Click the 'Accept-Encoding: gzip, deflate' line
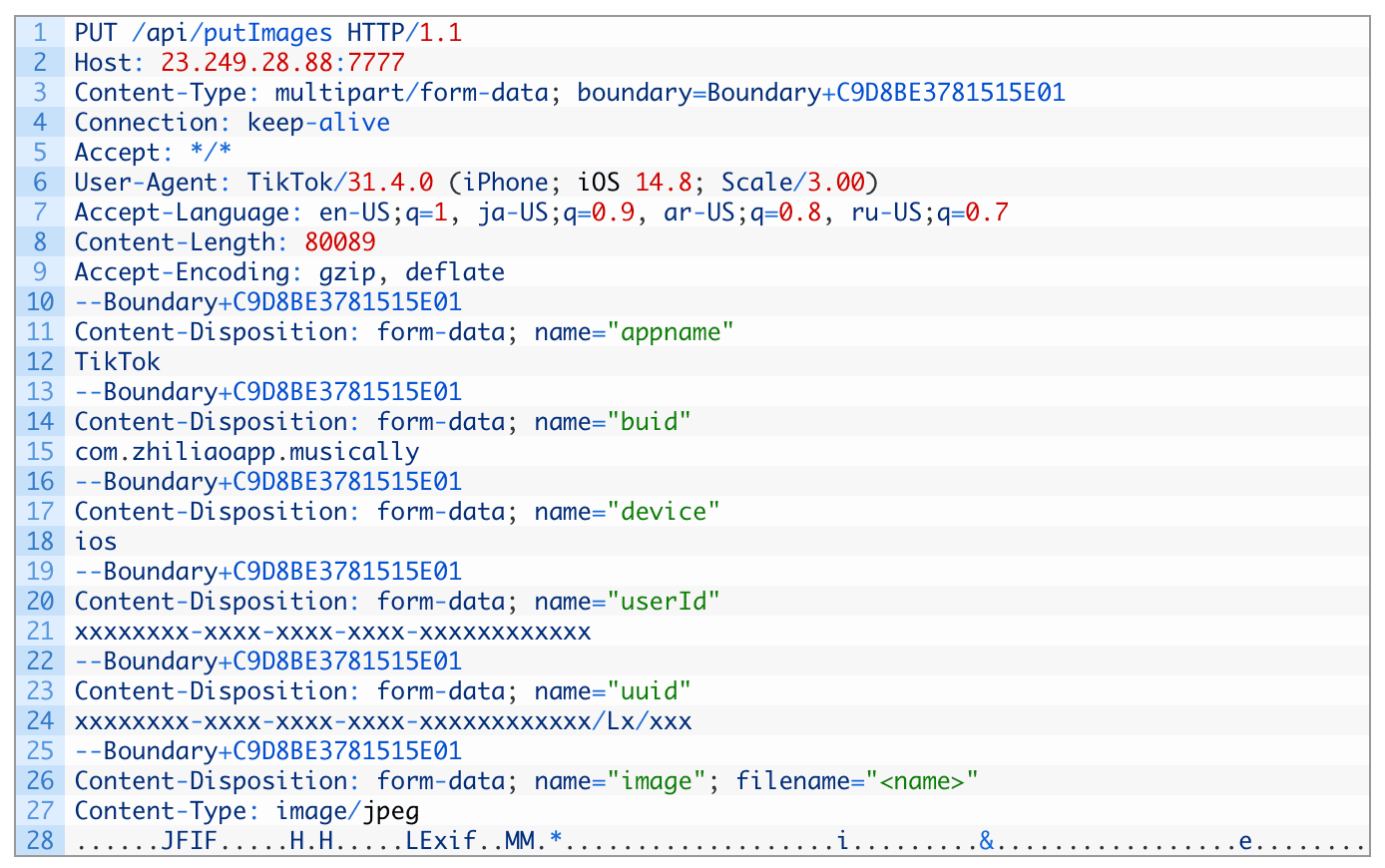This screenshot has height=868, width=1385. pos(289,272)
